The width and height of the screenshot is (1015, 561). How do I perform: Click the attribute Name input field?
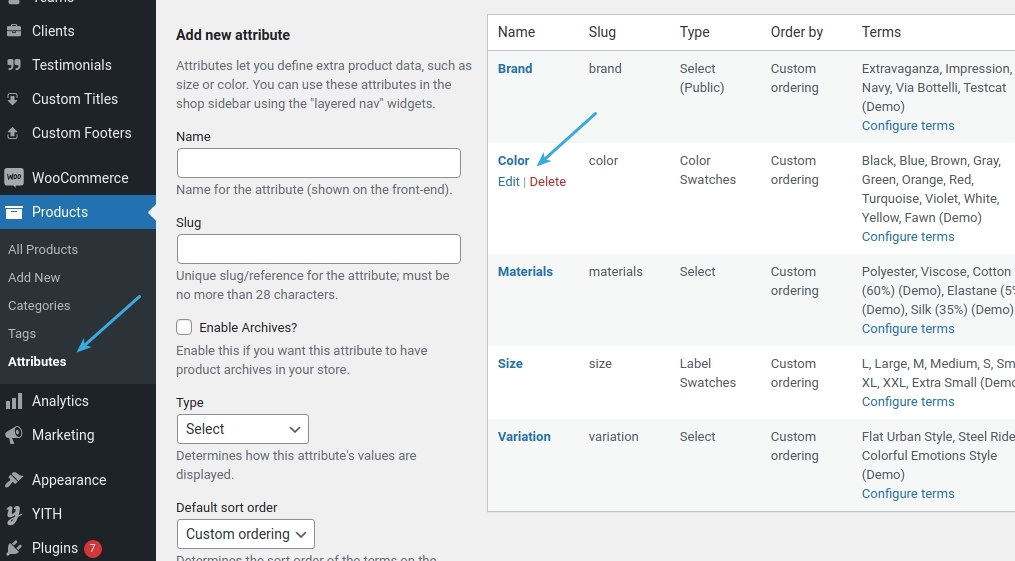(318, 163)
